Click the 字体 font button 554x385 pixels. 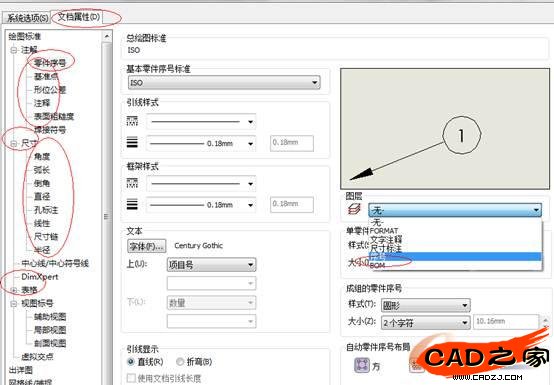pos(146,246)
